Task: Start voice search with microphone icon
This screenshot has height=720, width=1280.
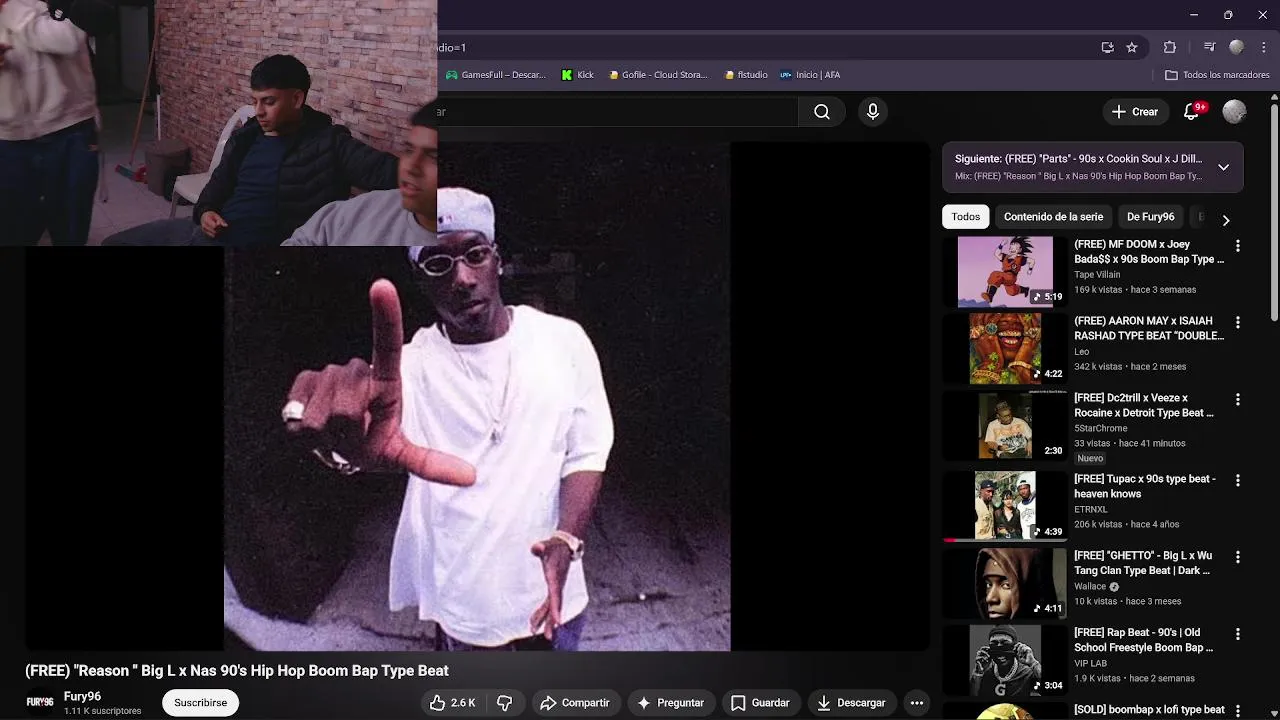Action: click(x=873, y=112)
